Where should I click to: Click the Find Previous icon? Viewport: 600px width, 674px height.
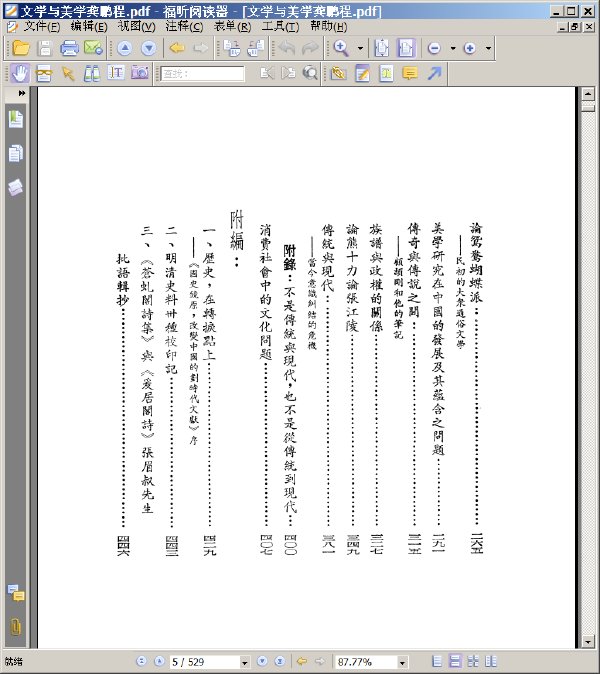coord(267,73)
